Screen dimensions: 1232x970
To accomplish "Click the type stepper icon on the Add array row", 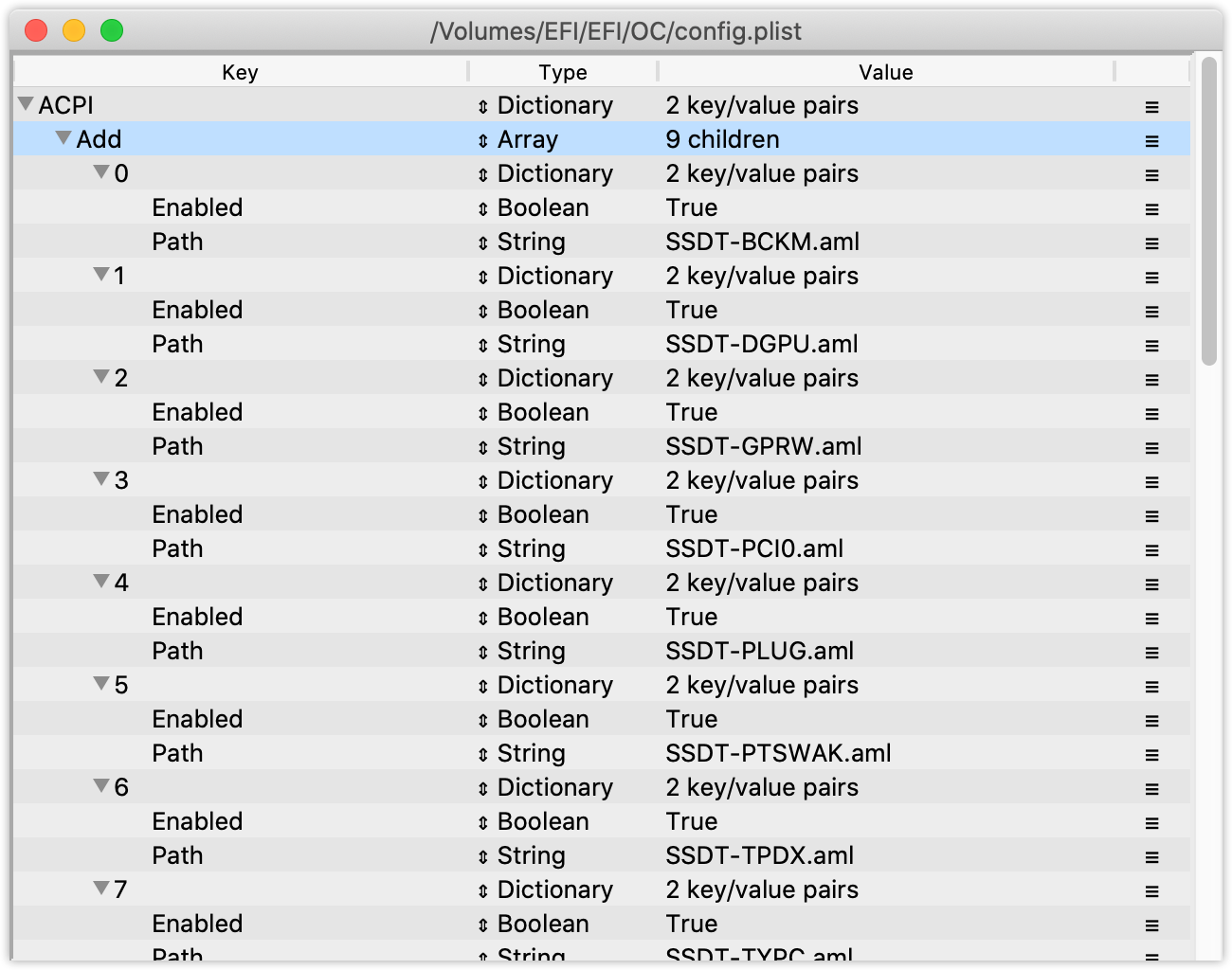I will [x=485, y=139].
